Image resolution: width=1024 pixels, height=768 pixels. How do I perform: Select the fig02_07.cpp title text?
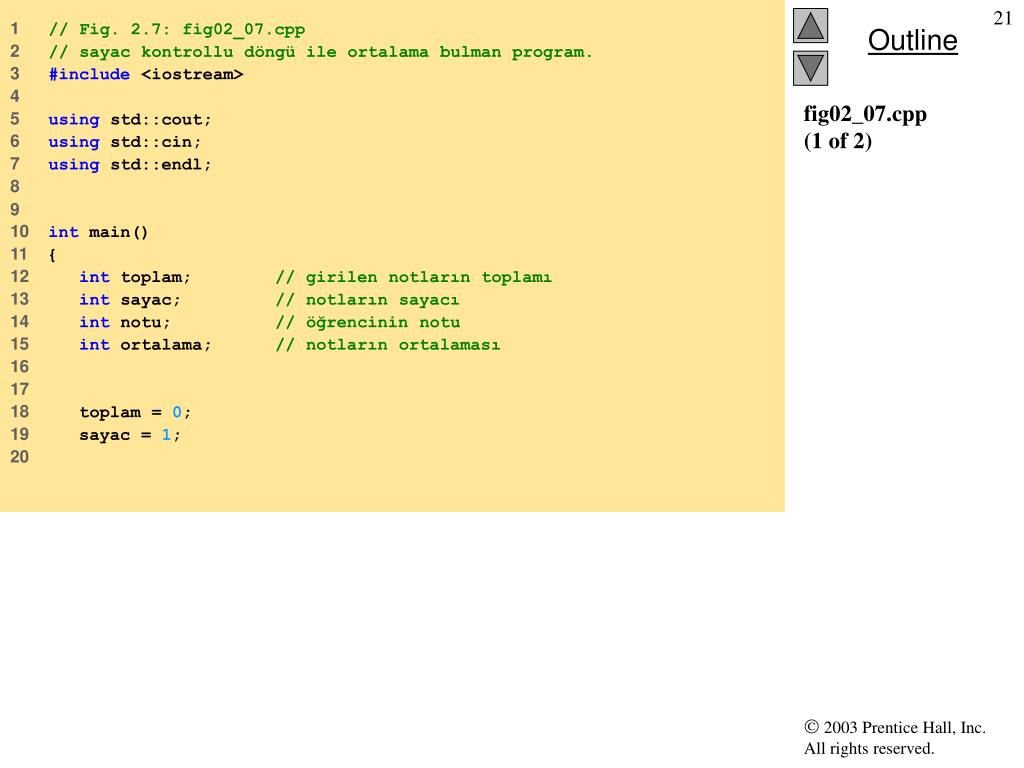point(865,114)
